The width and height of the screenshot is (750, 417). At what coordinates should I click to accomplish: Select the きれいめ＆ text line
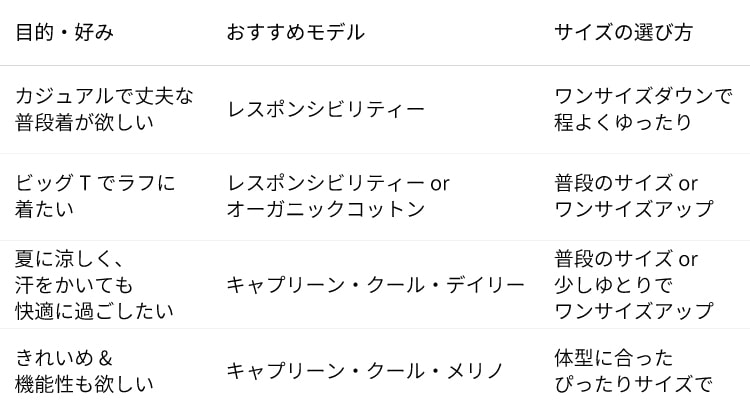[x=64, y=358]
